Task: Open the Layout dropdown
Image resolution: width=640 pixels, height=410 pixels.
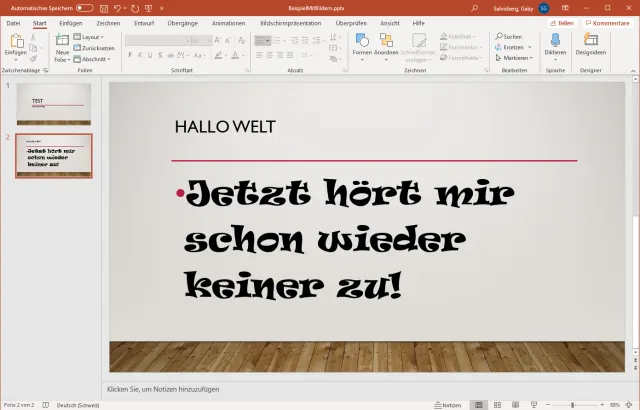Action: pos(89,37)
